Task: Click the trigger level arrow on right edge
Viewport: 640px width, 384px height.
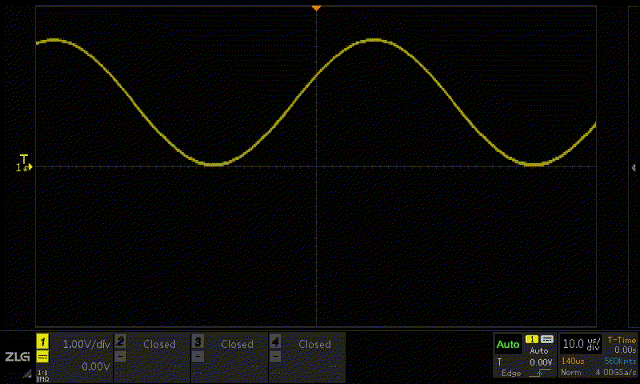Action: coord(633,167)
